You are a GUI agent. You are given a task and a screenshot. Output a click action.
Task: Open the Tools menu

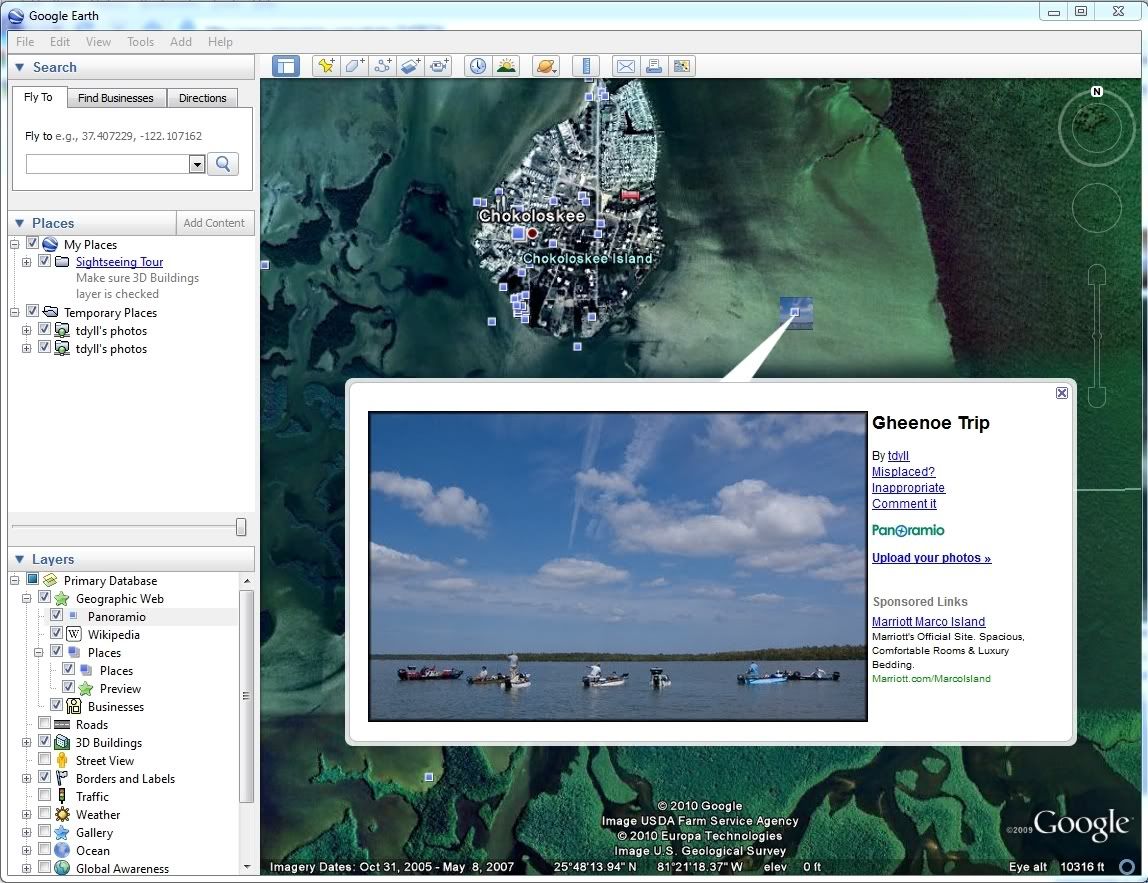point(141,42)
